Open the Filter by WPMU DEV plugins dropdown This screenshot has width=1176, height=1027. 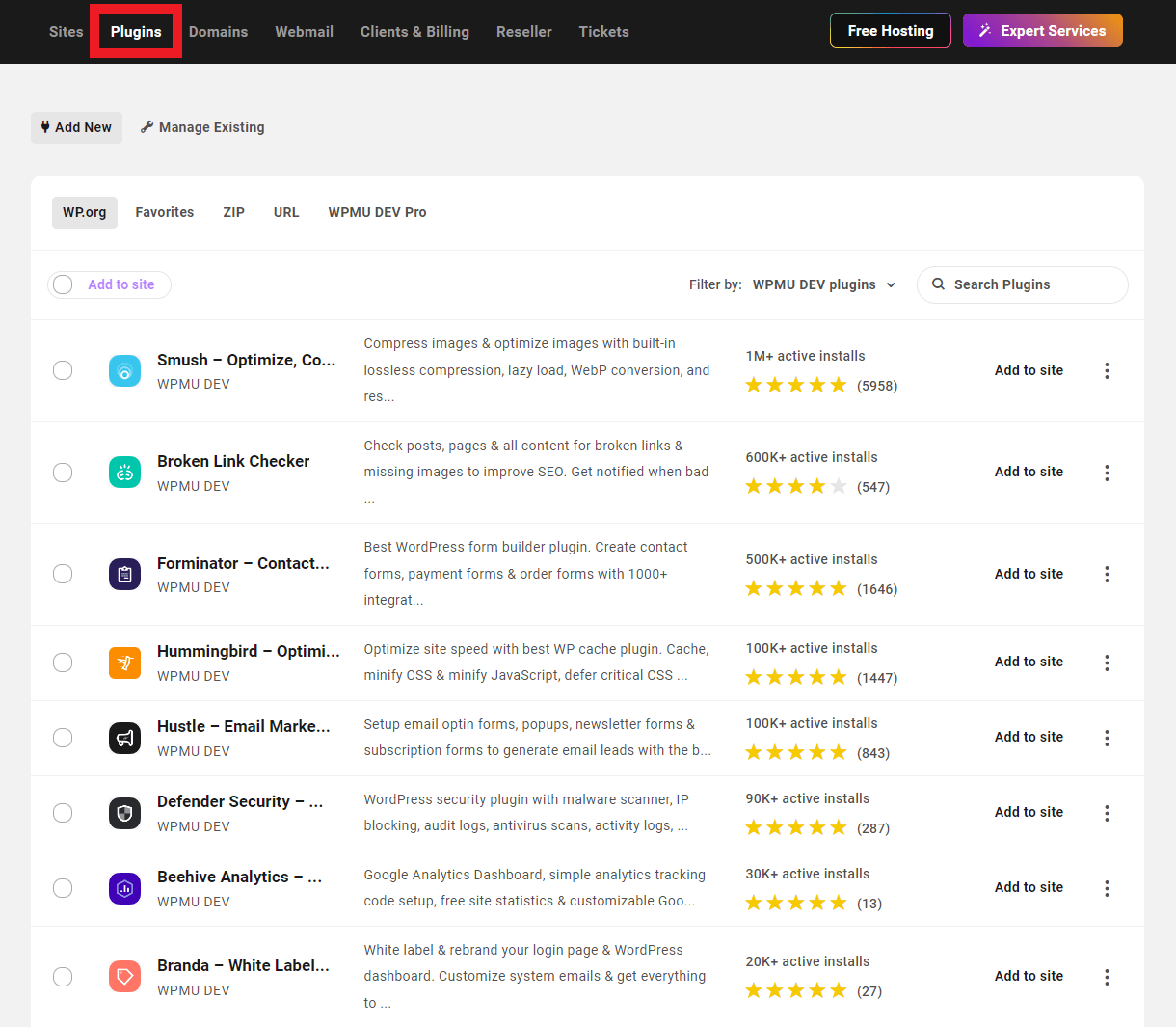click(824, 284)
